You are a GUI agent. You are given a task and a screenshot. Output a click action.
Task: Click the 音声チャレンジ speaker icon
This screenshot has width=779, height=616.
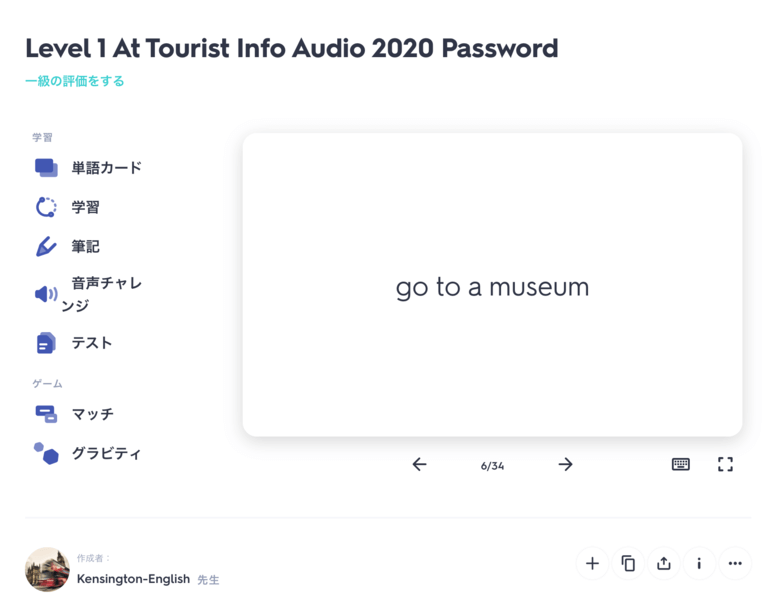coord(46,294)
